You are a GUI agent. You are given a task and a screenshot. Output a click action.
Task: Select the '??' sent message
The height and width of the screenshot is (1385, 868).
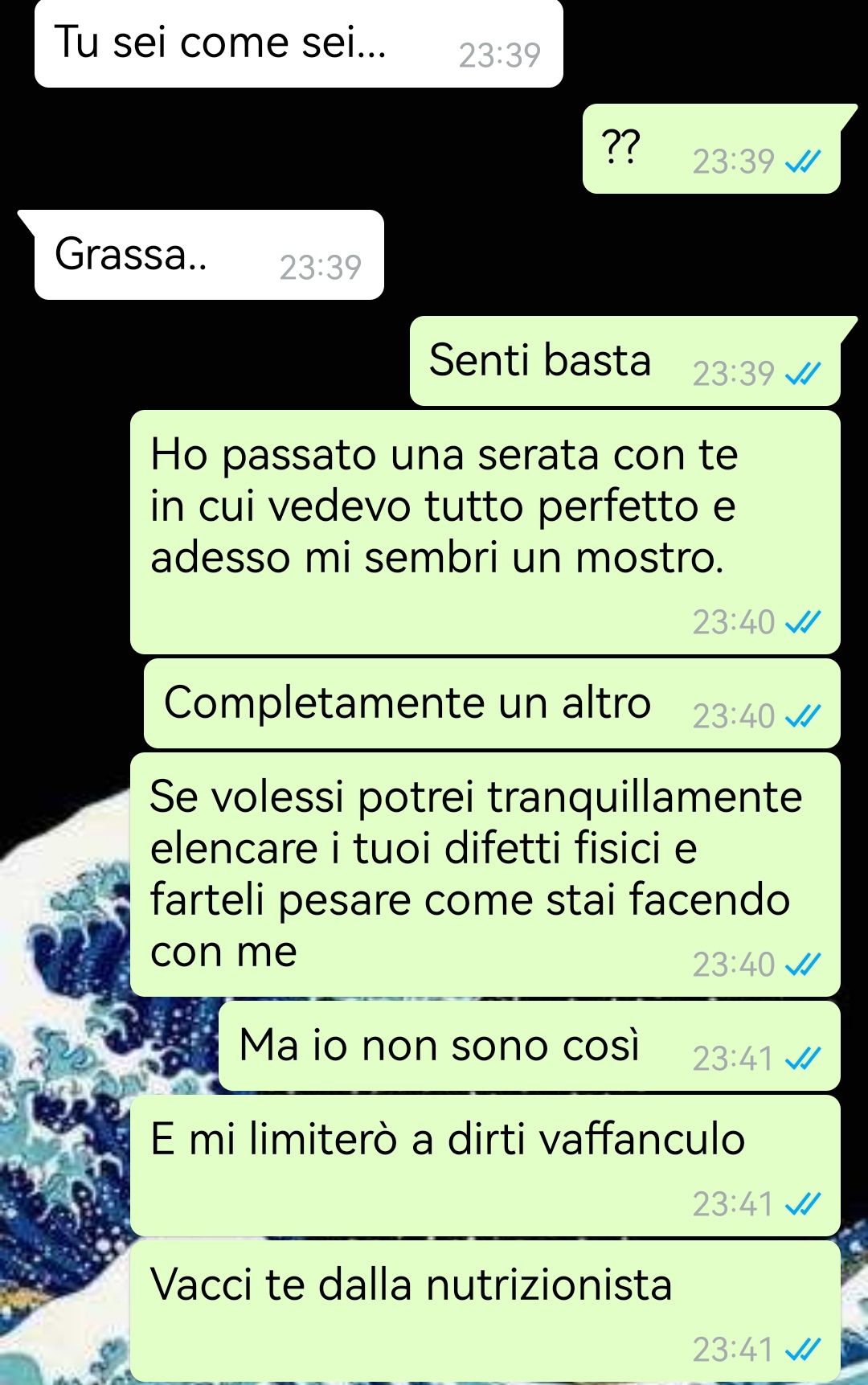tap(712, 149)
